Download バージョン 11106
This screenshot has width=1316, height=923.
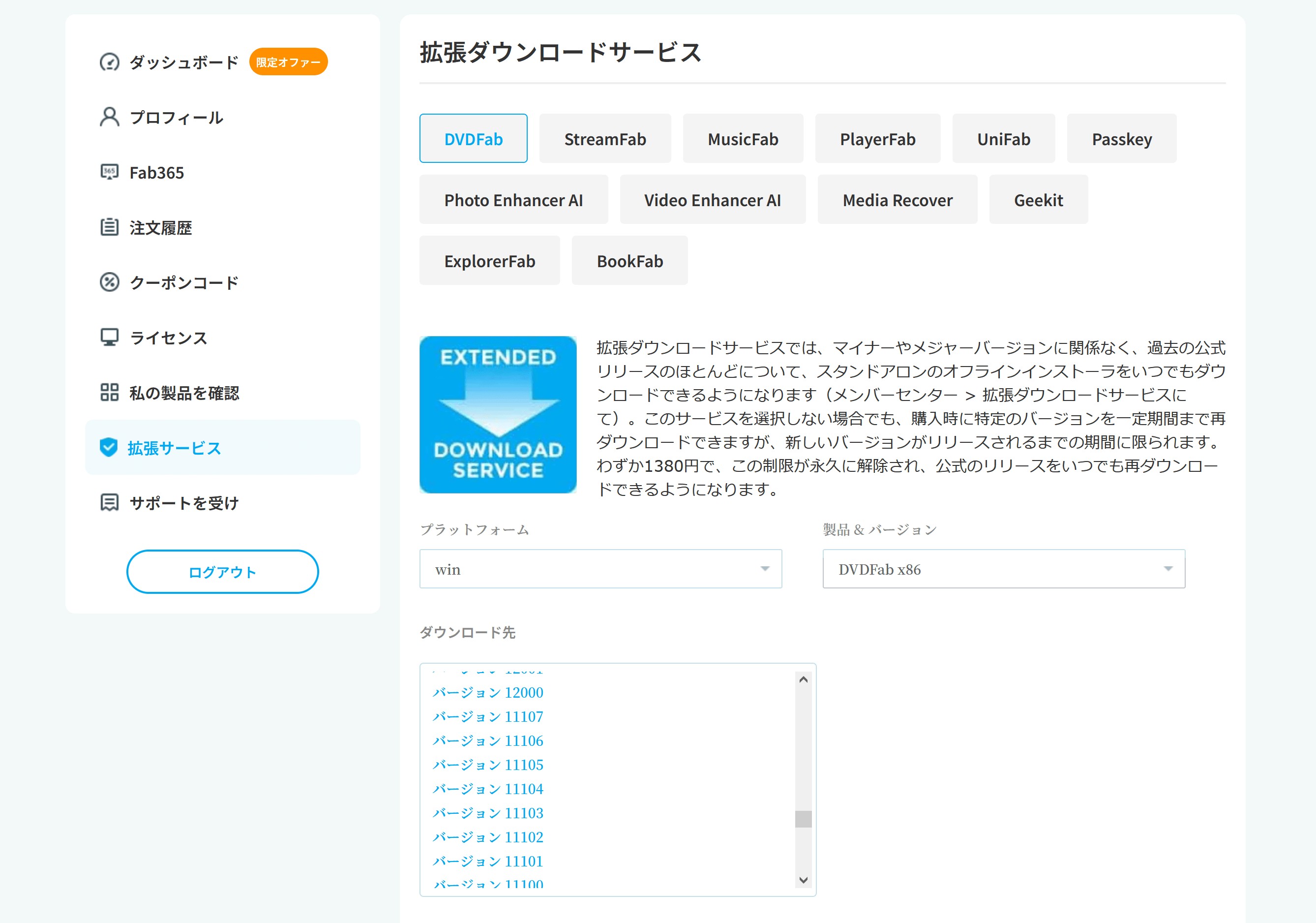click(488, 740)
